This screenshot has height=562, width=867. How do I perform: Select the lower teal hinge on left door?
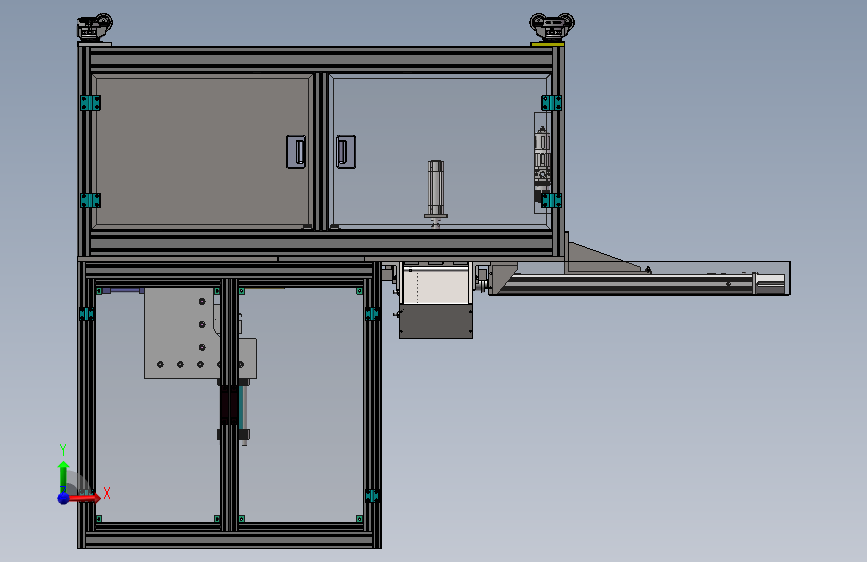point(90,200)
